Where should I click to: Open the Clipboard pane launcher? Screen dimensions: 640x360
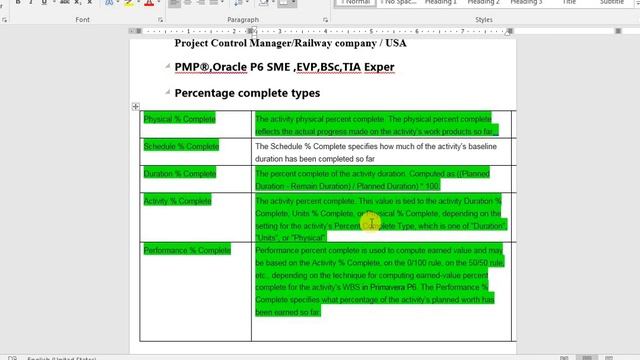pos(4,20)
